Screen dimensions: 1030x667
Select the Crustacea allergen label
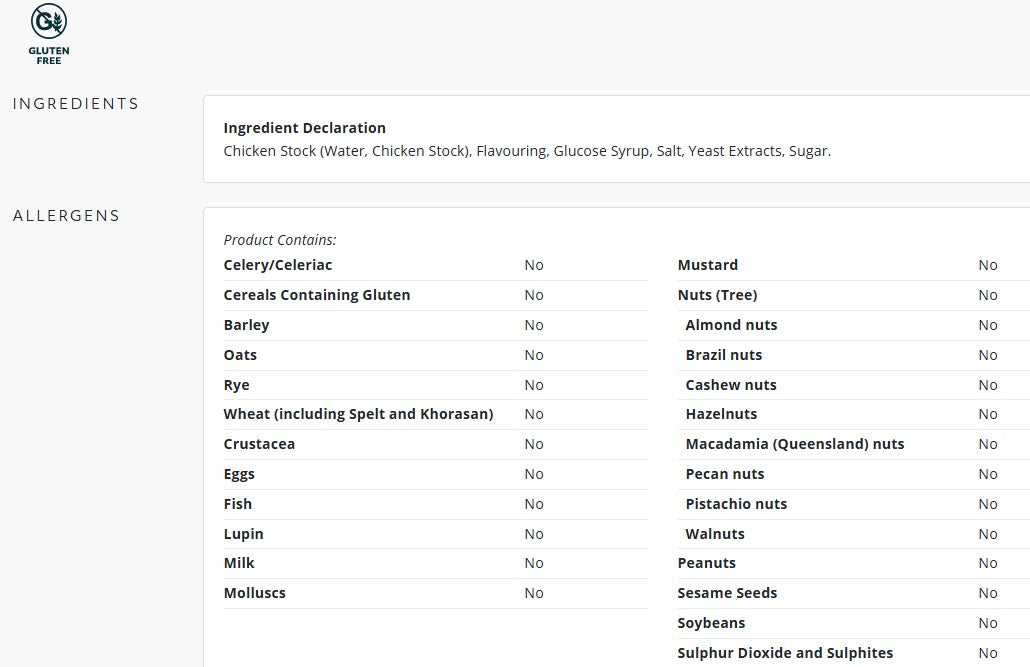259,444
